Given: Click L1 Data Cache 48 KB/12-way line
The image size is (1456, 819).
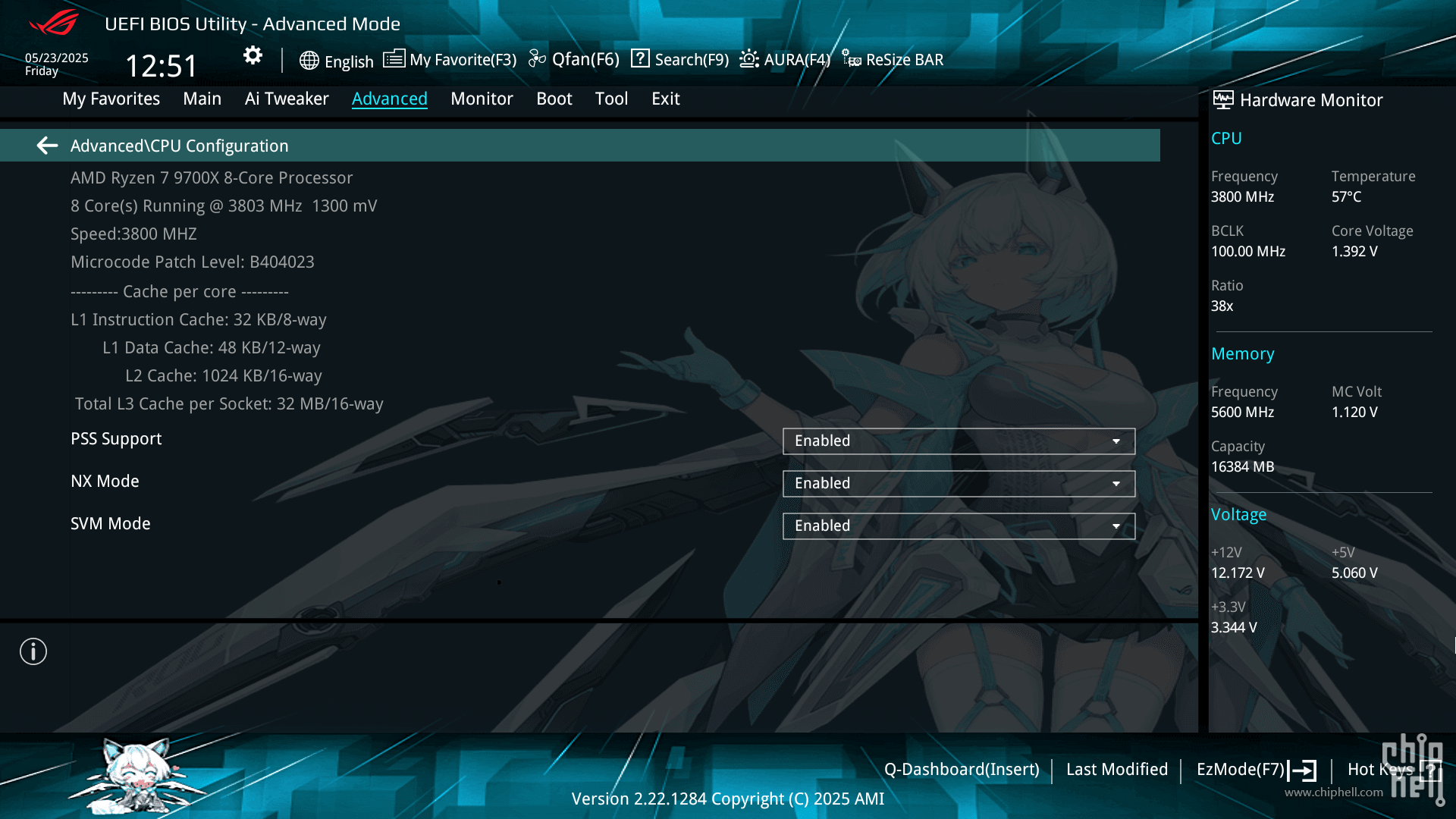Looking at the screenshot, I should (x=211, y=347).
